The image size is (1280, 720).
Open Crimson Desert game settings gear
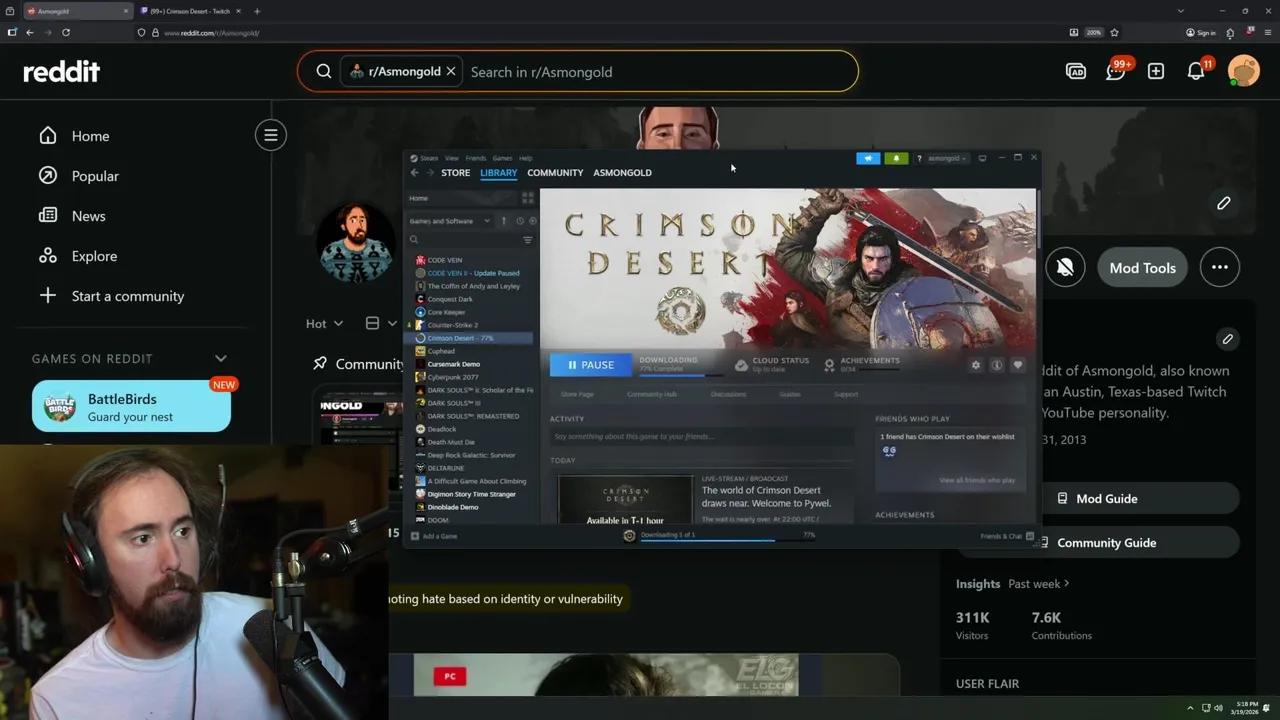point(976,365)
